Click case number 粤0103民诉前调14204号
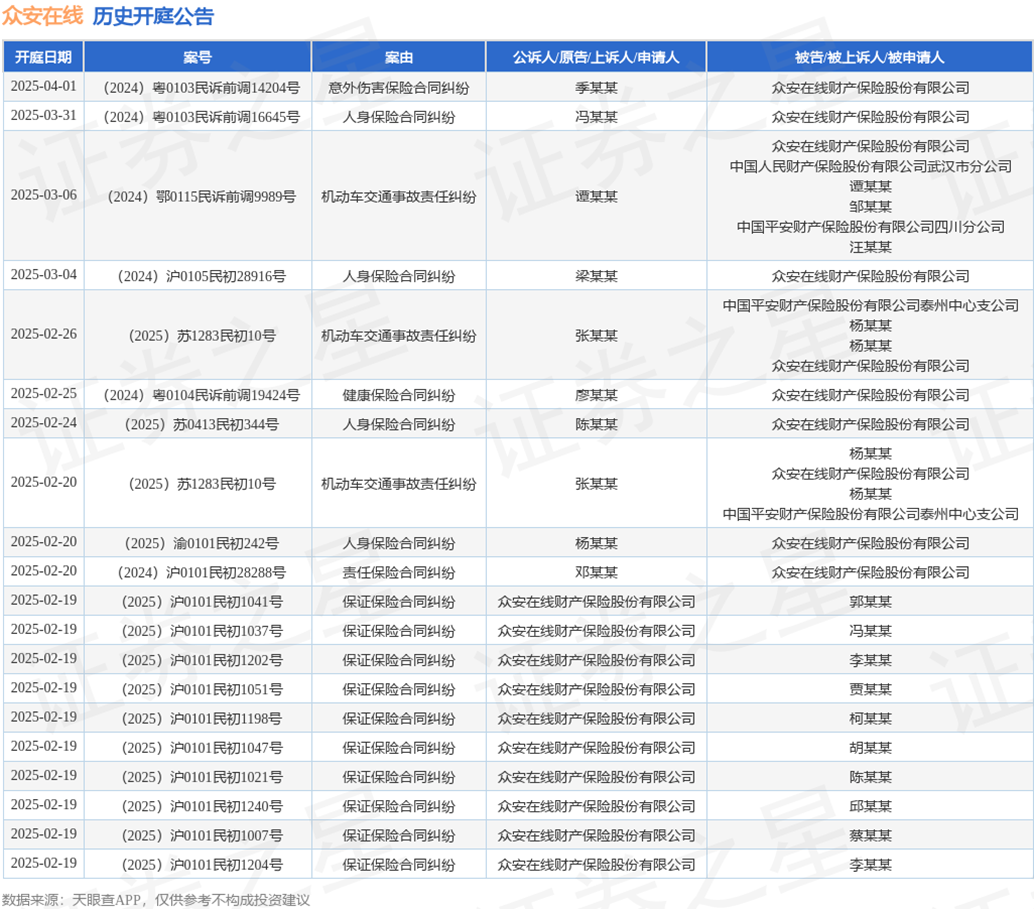1036x911 pixels. pos(202,88)
